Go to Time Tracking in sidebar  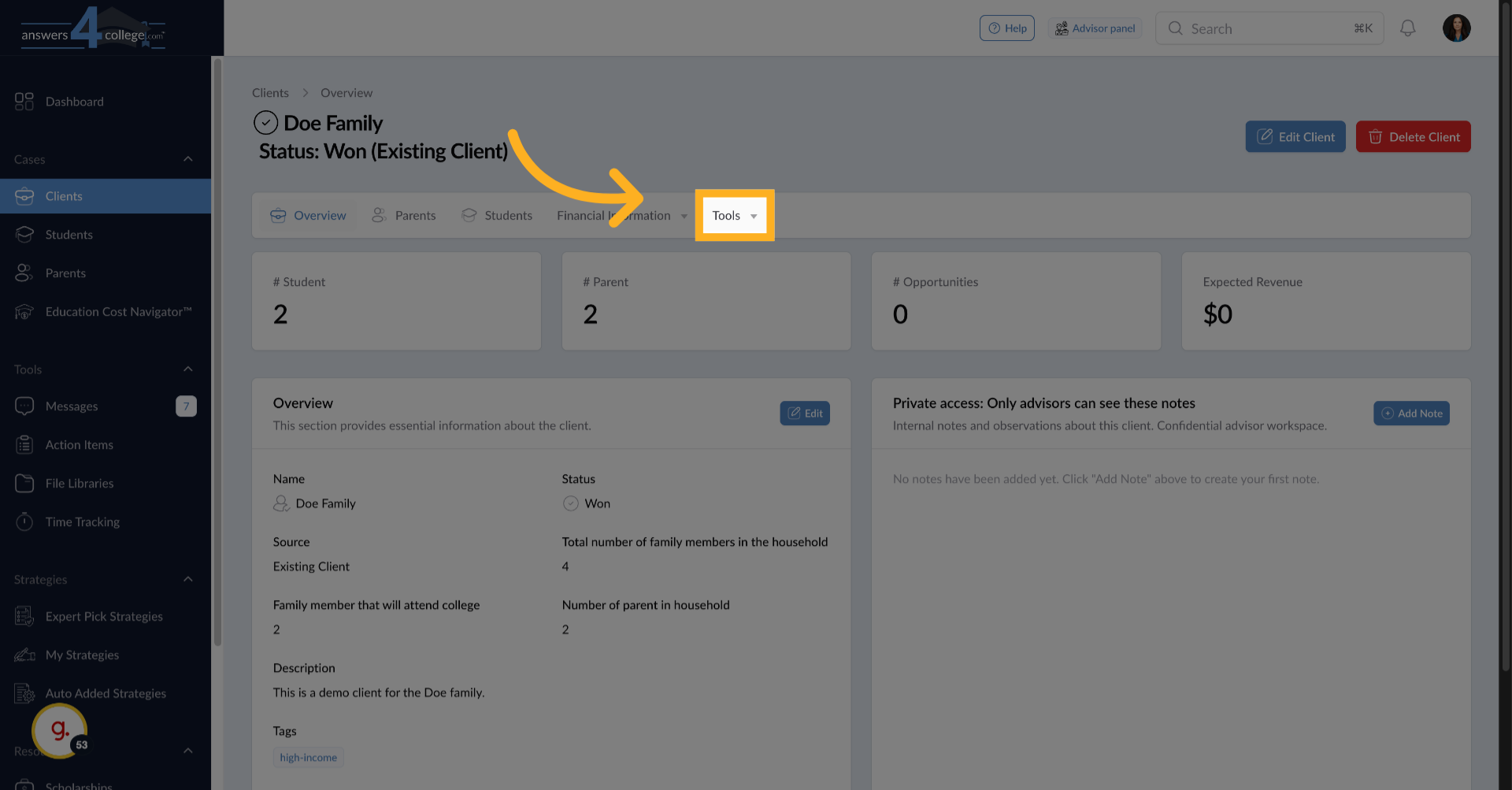coord(82,522)
